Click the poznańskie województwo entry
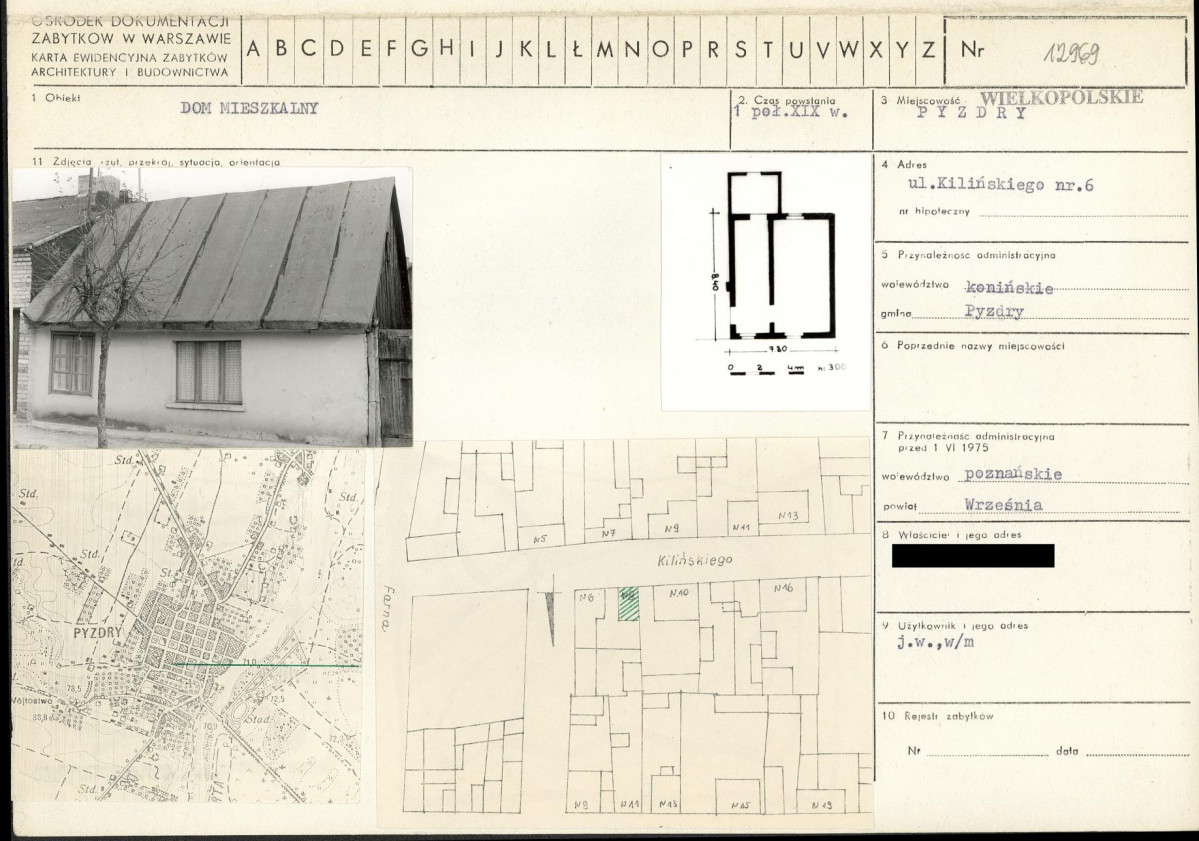 1013,474
